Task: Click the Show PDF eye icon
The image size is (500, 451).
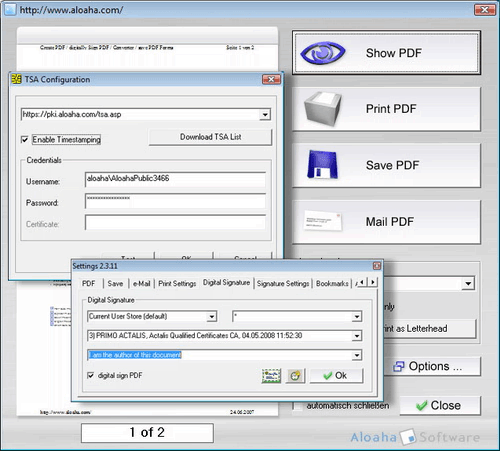Action: click(x=323, y=53)
